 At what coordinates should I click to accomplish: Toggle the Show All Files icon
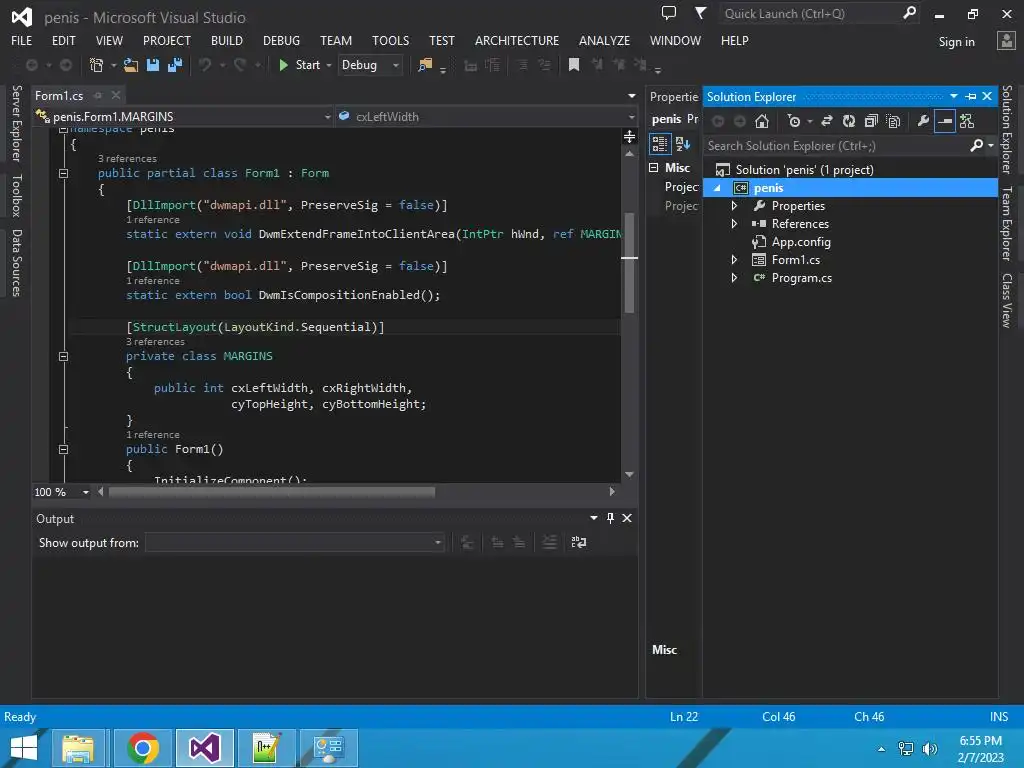(893, 121)
